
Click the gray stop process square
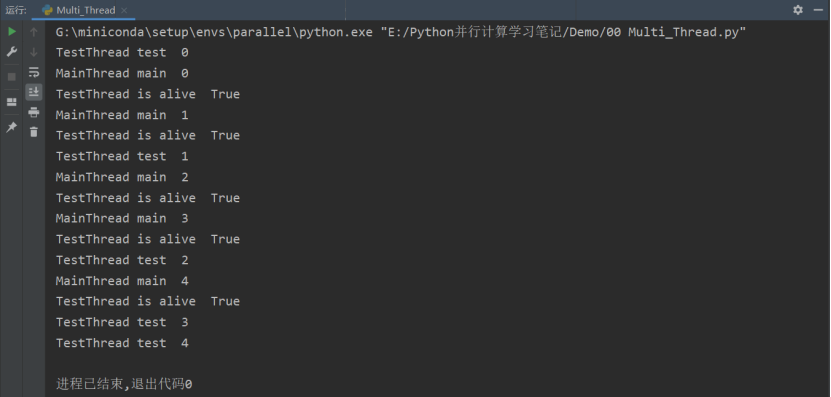12,77
